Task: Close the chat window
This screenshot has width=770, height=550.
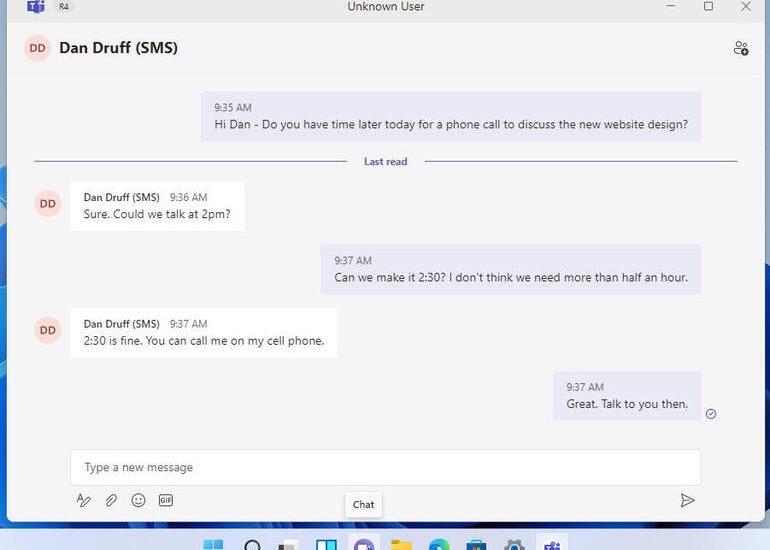Action: pyautogui.click(x=746, y=6)
